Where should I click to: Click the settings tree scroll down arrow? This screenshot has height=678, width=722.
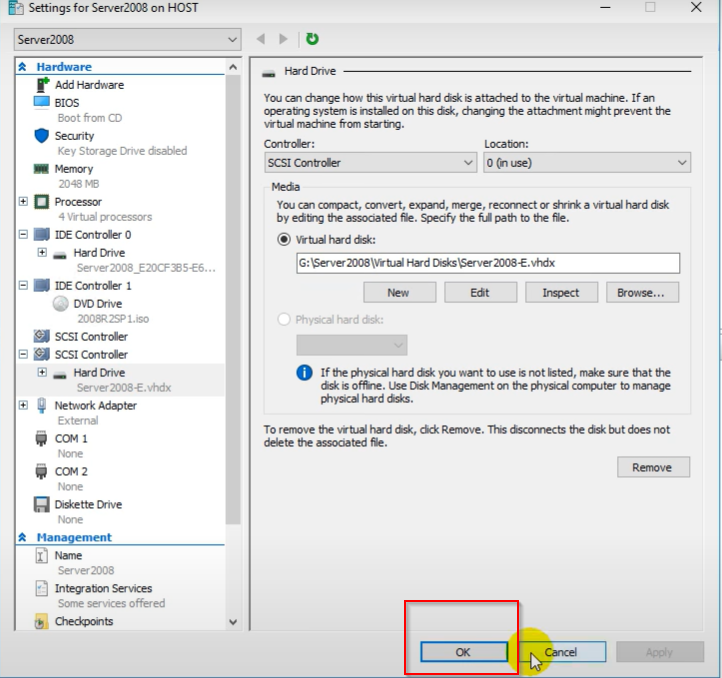tap(233, 622)
